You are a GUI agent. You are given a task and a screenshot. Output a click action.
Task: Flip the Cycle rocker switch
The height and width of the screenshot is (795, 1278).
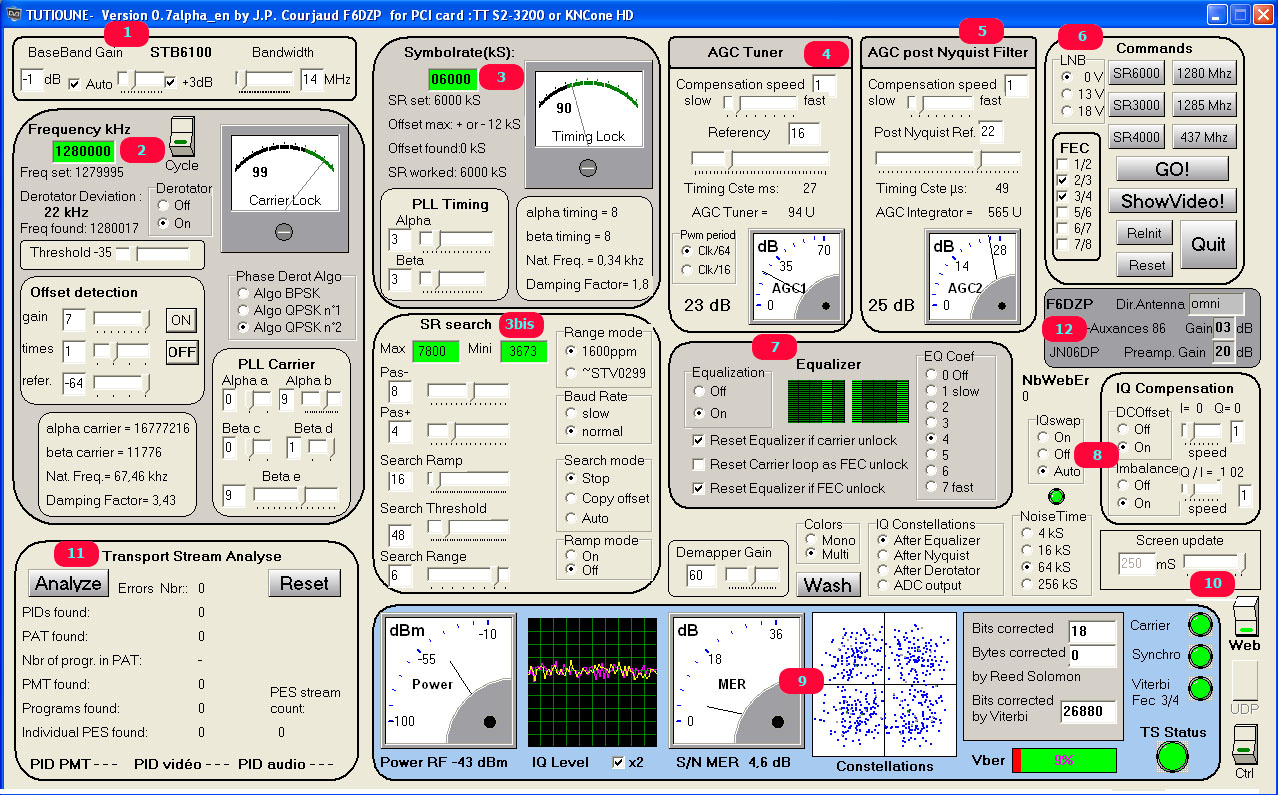coord(181,137)
